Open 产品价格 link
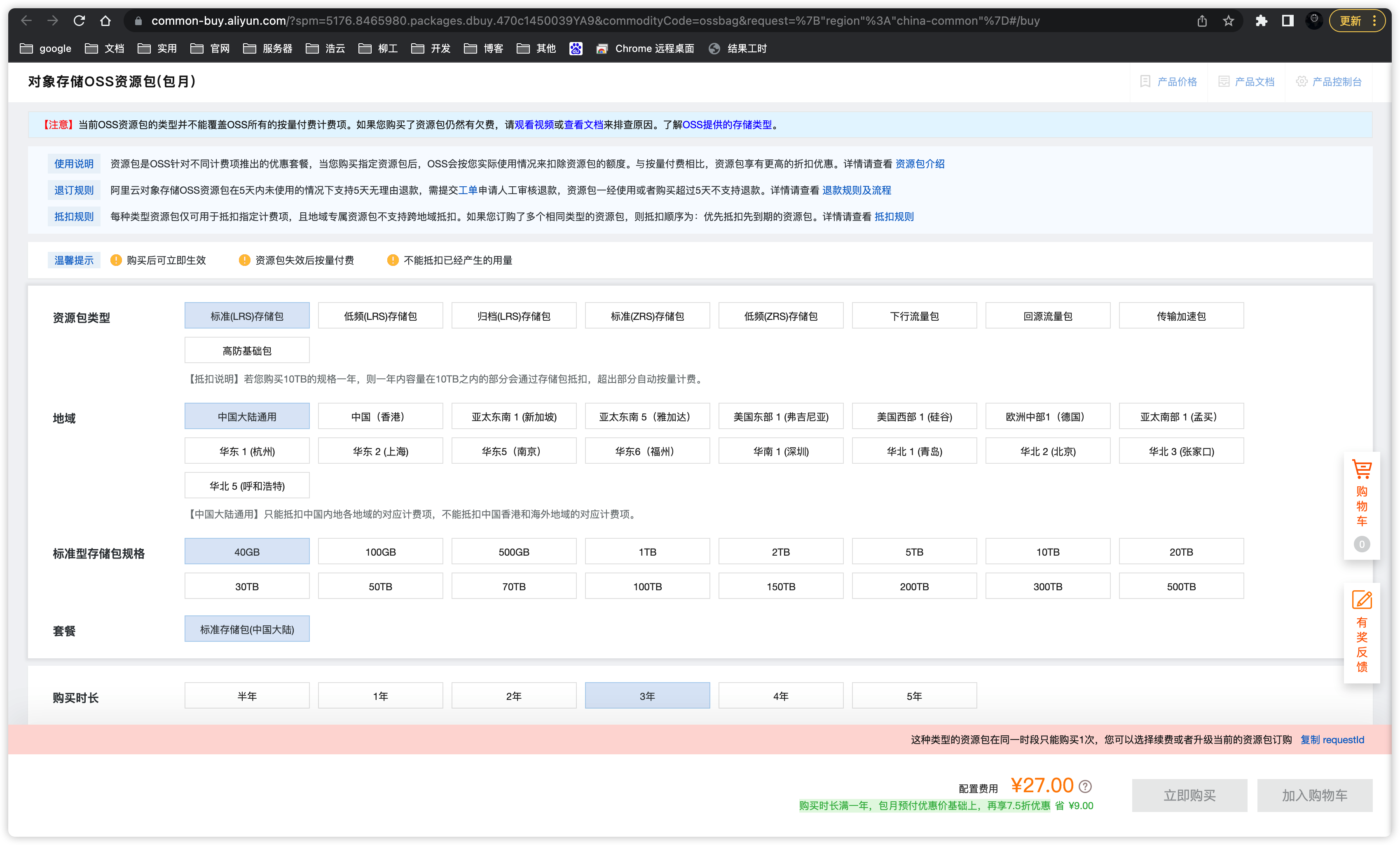1400x845 pixels. click(1169, 82)
